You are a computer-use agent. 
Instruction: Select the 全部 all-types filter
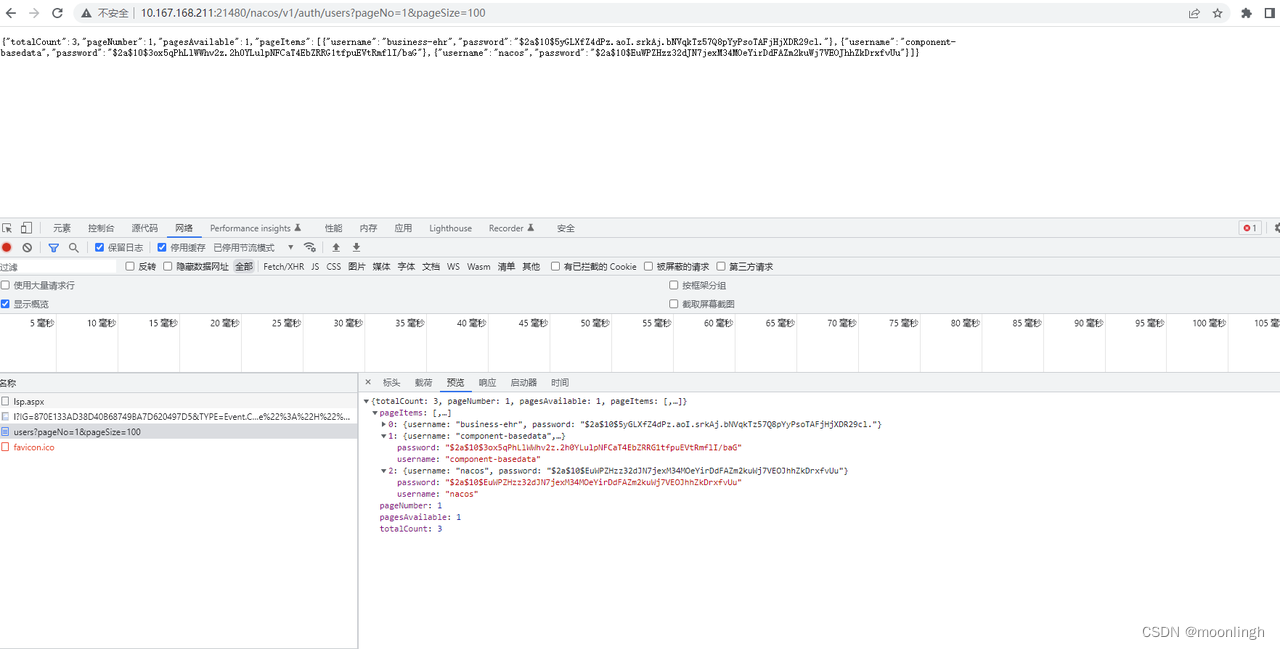point(244,267)
